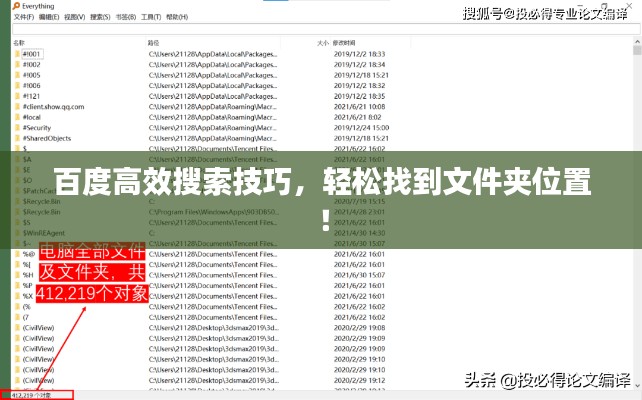Click the folder icon beside %@
This screenshot has height=400, width=642.
coord(18,254)
